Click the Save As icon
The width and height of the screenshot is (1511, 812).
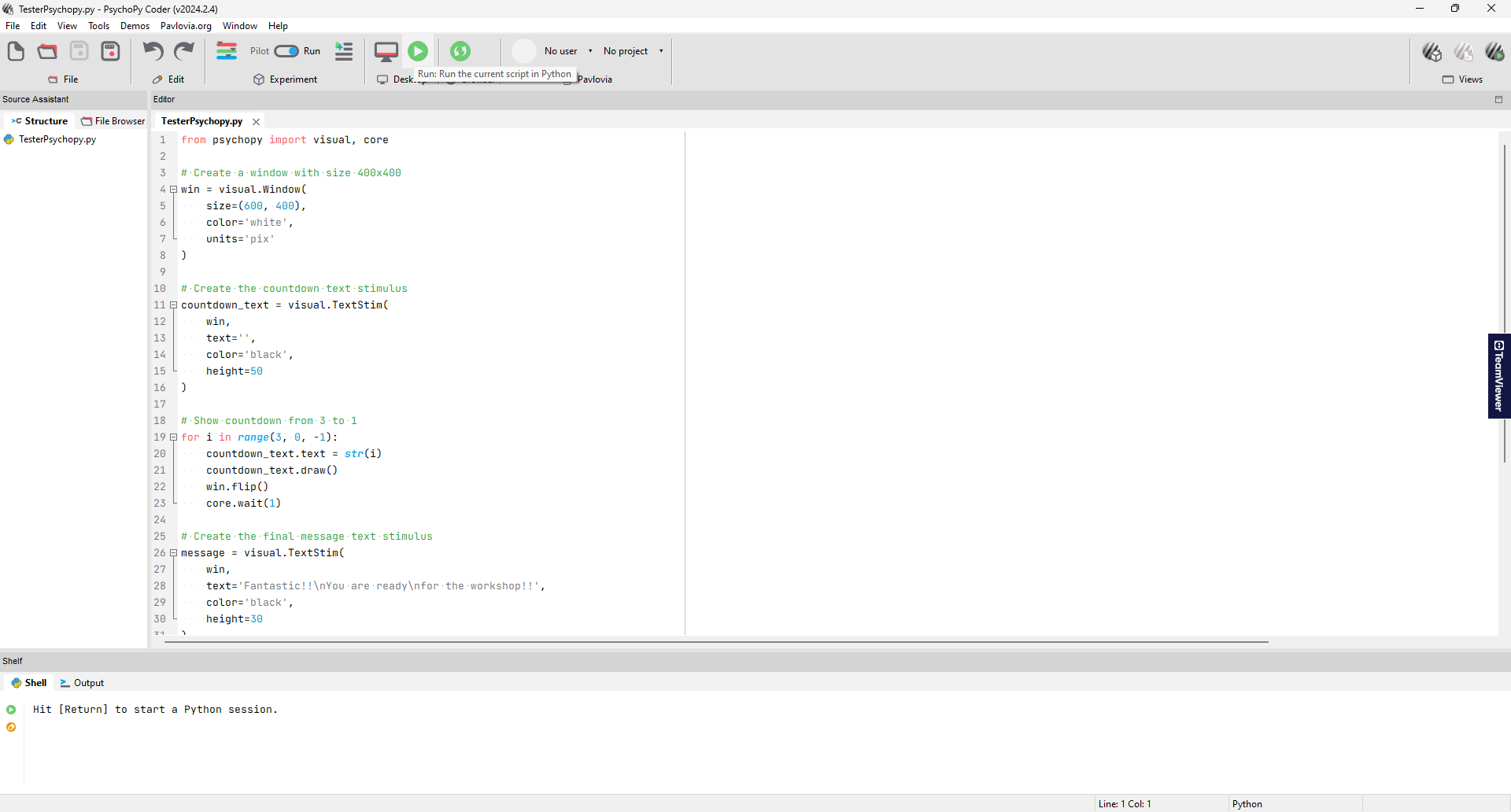pyautogui.click(x=111, y=52)
